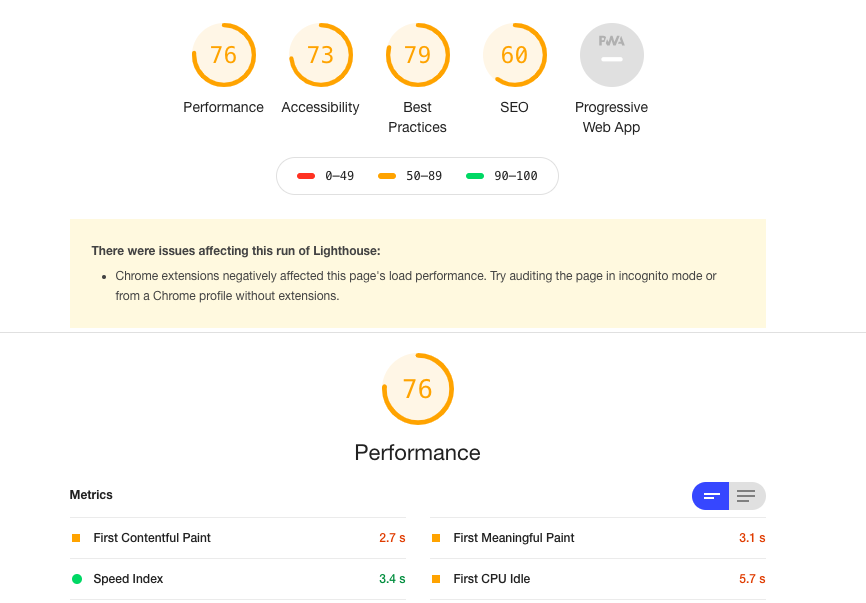
Task: Click the green 90–100 legend swatch
Action: [x=475, y=176]
